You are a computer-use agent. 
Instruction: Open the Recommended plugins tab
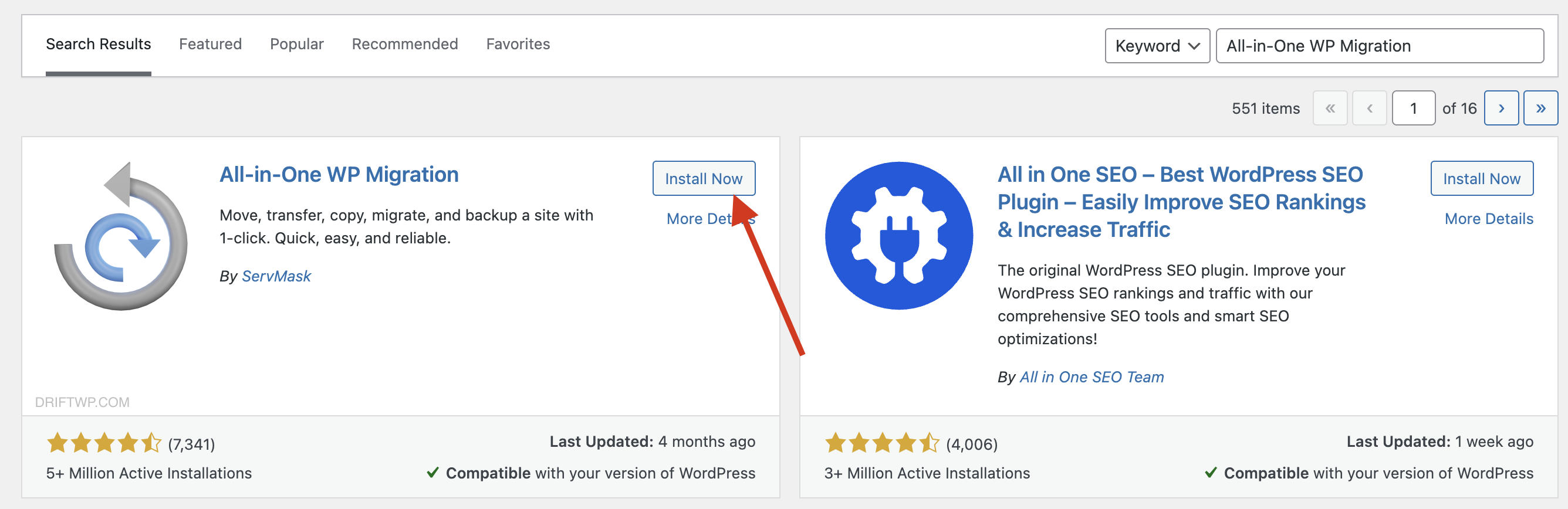pos(405,45)
